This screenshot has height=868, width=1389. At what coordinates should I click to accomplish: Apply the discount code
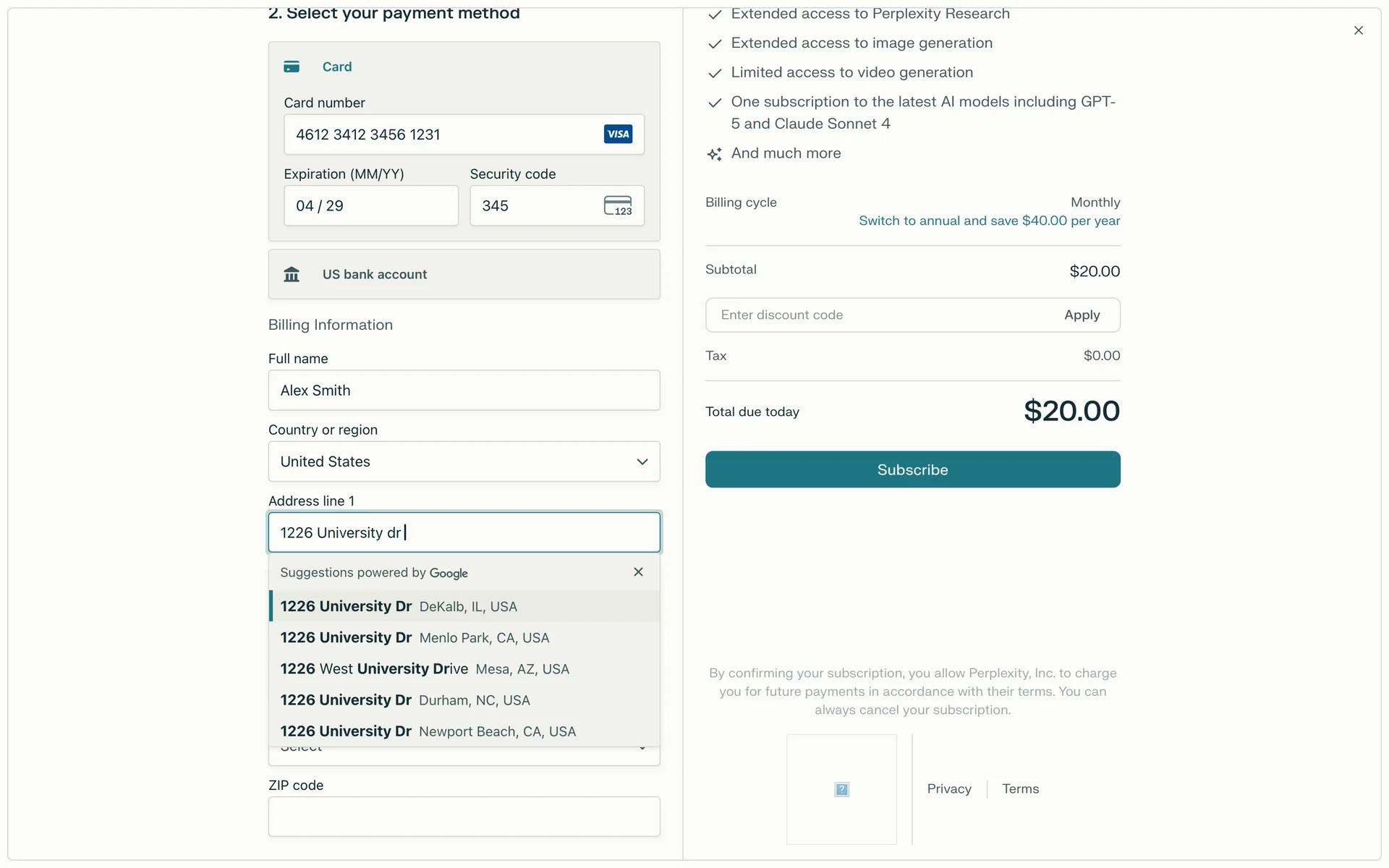coord(1082,315)
